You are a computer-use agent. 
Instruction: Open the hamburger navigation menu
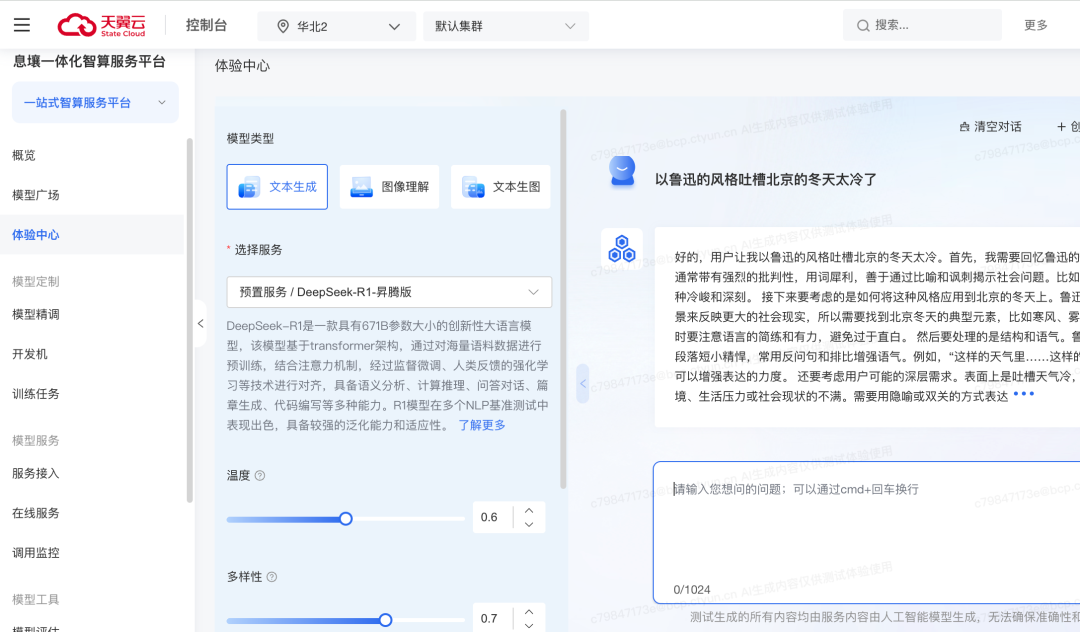pyautogui.click(x=22, y=25)
